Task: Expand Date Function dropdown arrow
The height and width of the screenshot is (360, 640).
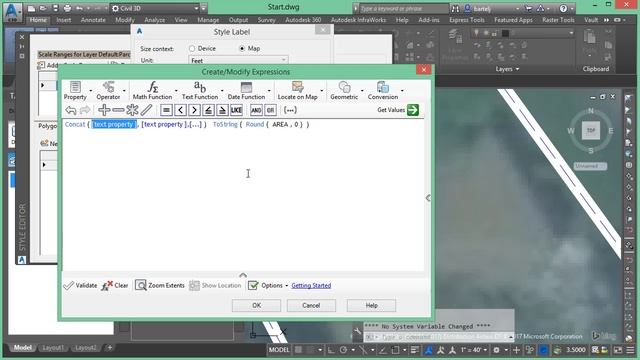Action: 269,91
